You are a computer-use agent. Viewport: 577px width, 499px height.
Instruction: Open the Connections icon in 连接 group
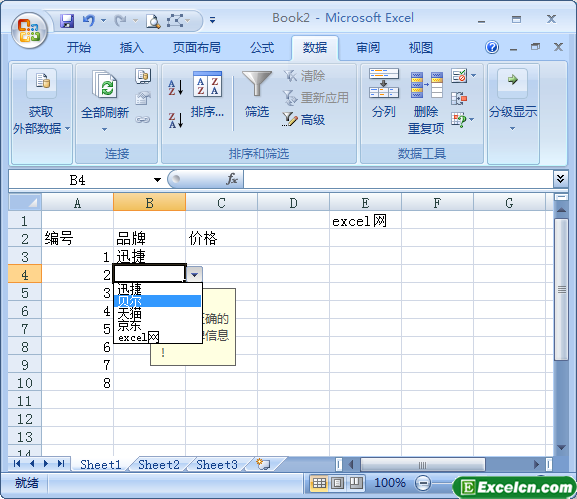pyautogui.click(x=143, y=76)
